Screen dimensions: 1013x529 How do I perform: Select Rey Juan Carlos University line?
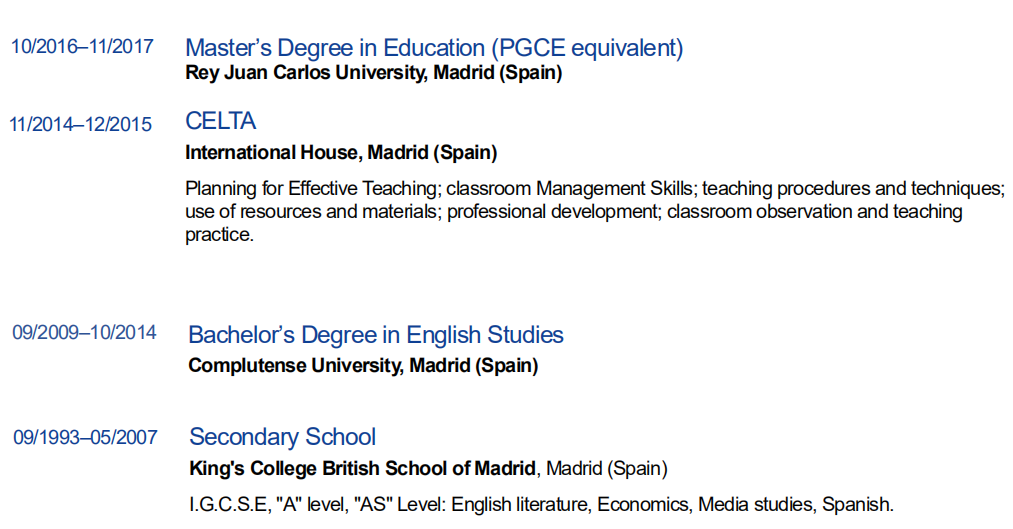[x=373, y=73]
